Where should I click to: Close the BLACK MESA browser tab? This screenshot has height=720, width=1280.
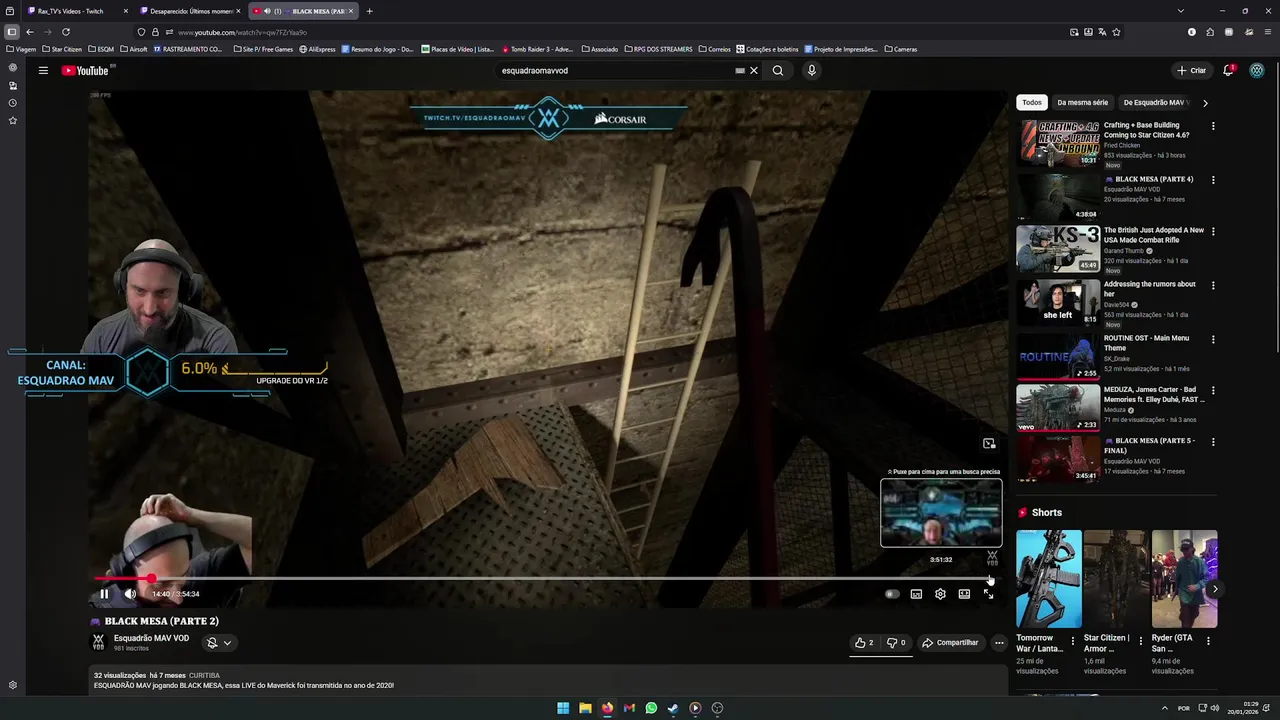coord(351,11)
